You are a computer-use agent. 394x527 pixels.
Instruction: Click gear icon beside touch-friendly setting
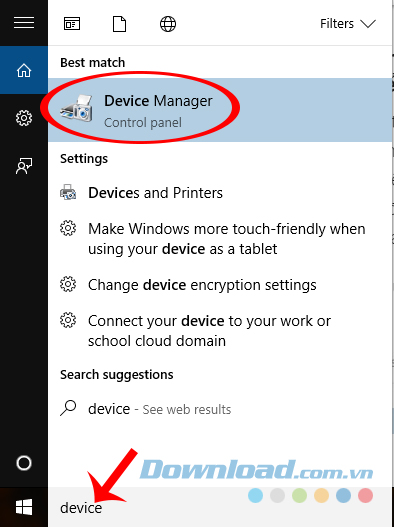click(x=68, y=229)
